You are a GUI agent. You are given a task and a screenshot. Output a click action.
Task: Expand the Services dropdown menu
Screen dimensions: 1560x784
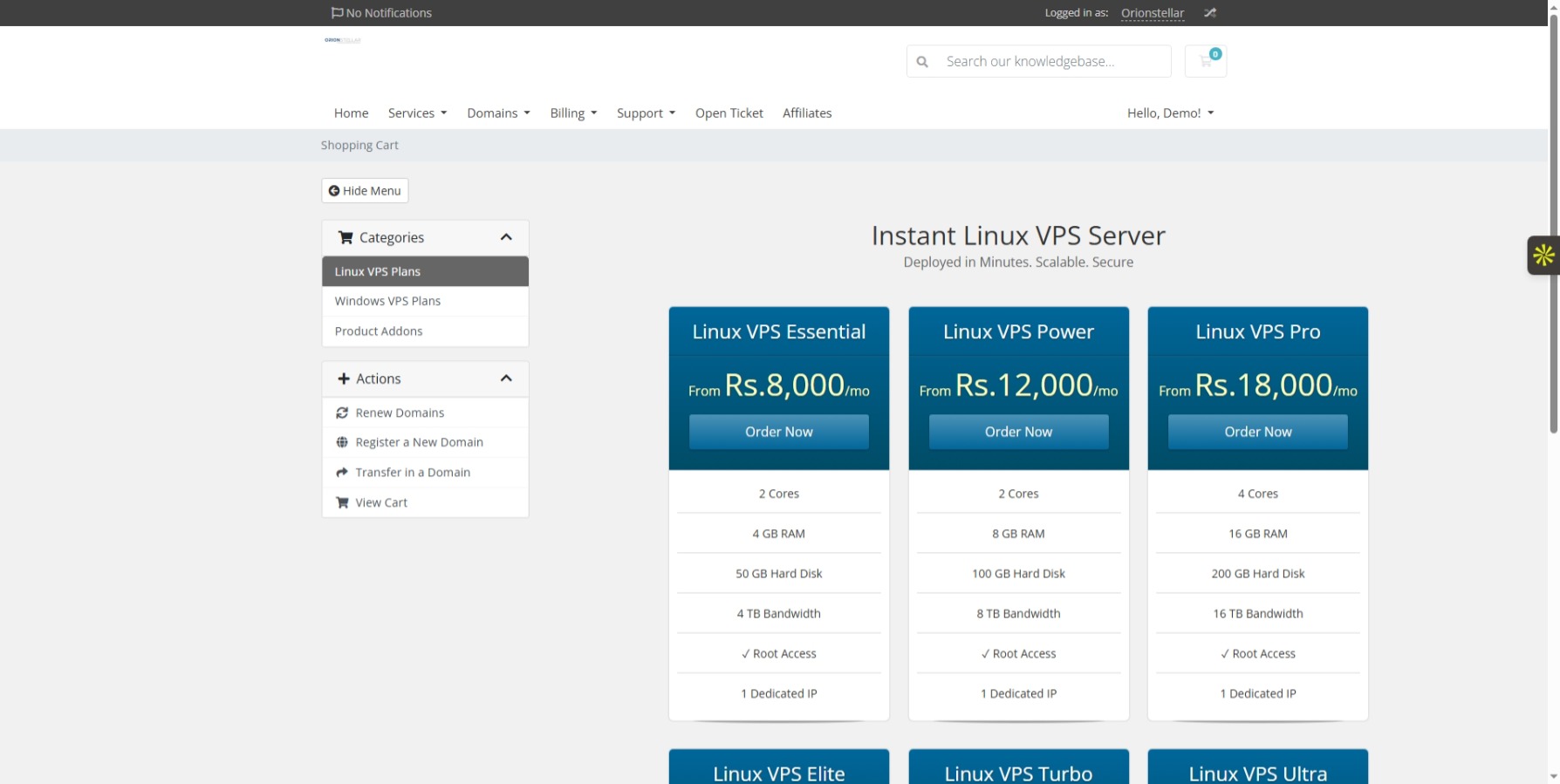417,113
